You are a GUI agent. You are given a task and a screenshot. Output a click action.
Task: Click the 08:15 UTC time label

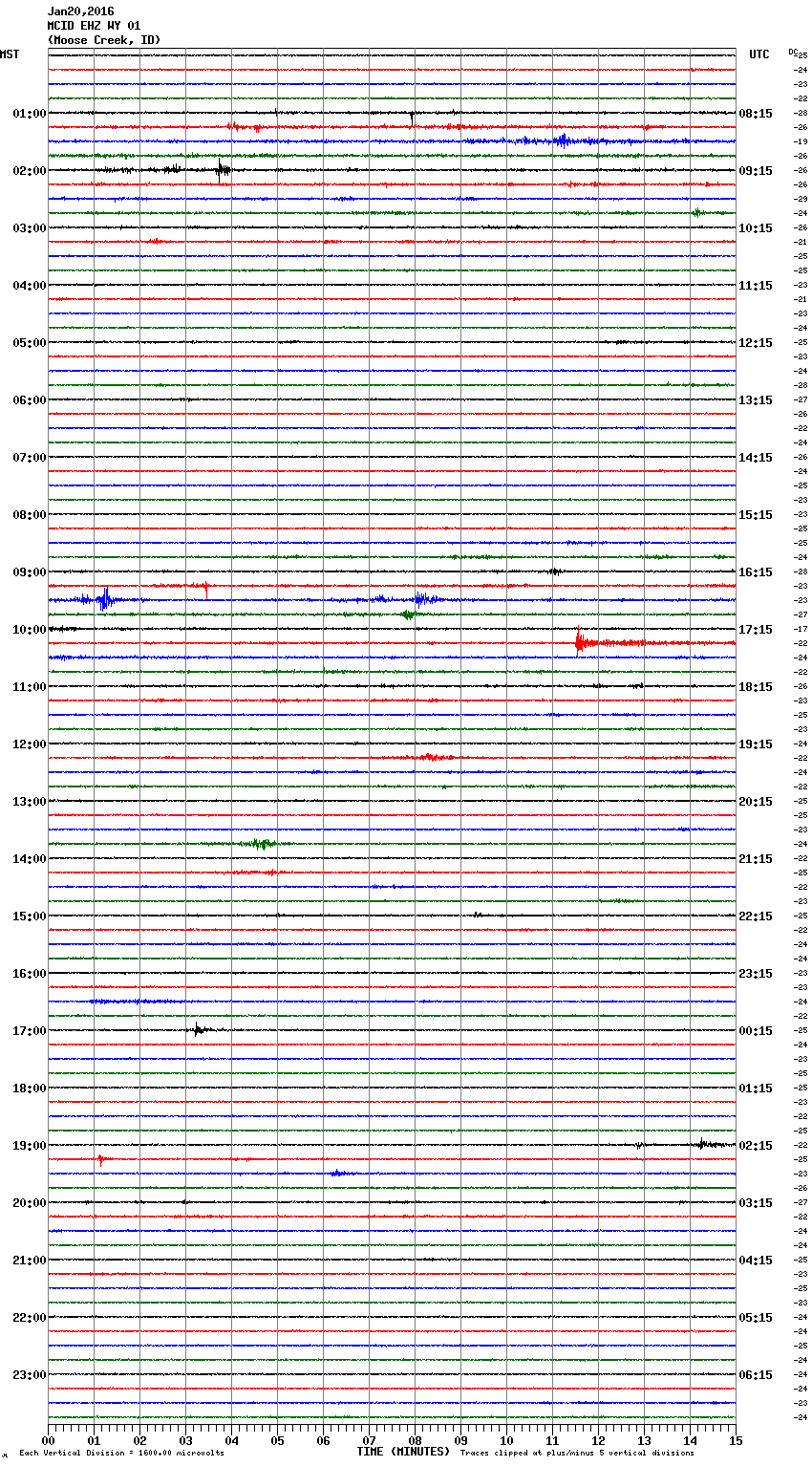(756, 114)
